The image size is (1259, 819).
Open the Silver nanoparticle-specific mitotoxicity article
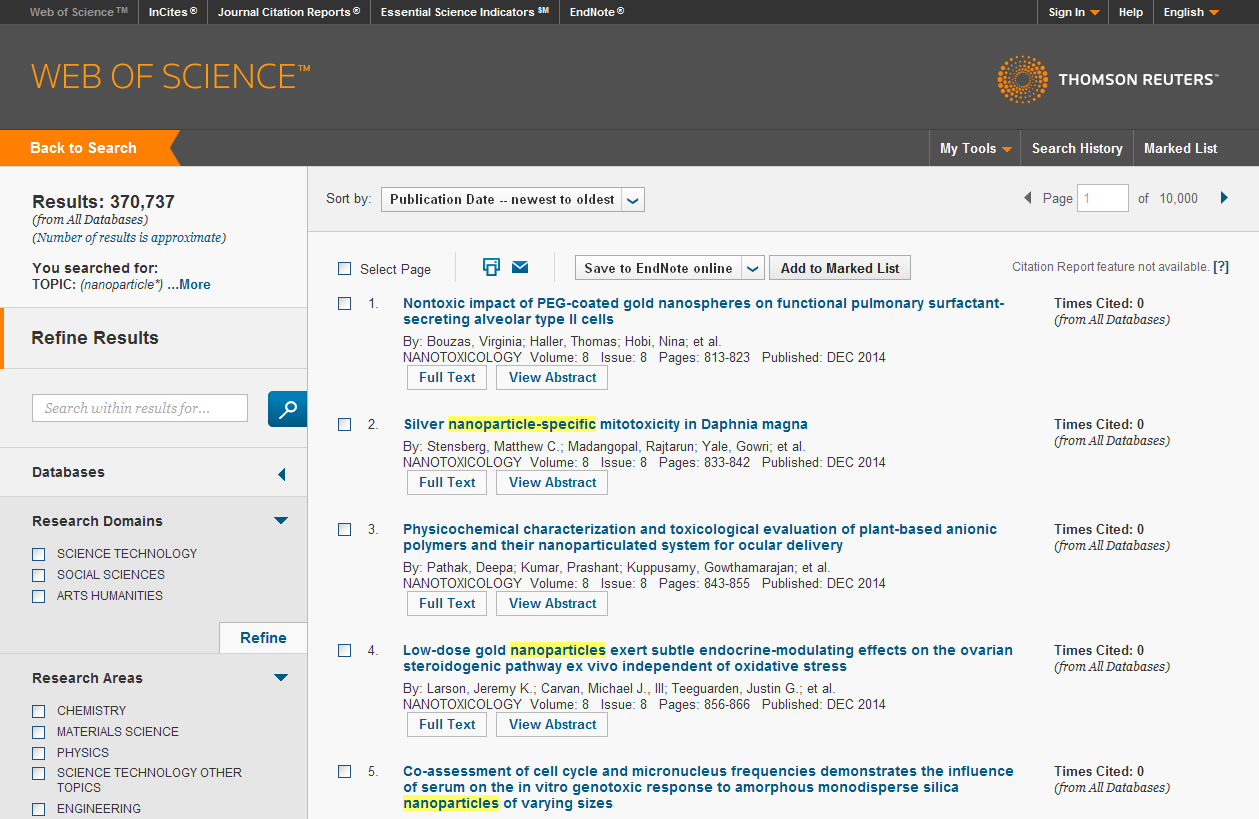pos(605,424)
